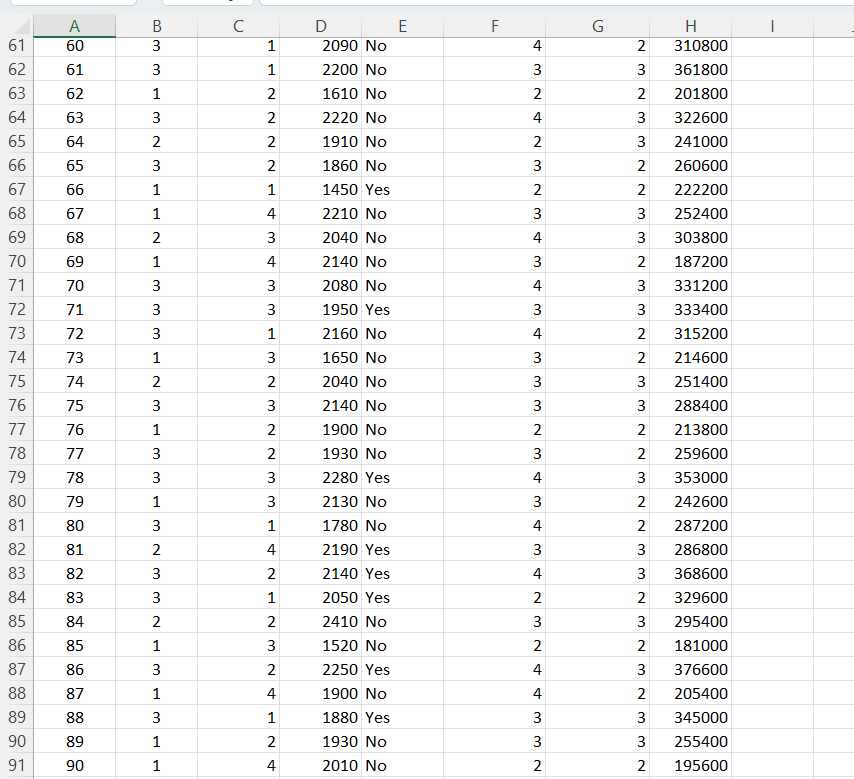Select row 77 header
854x779 pixels.
coord(16,430)
